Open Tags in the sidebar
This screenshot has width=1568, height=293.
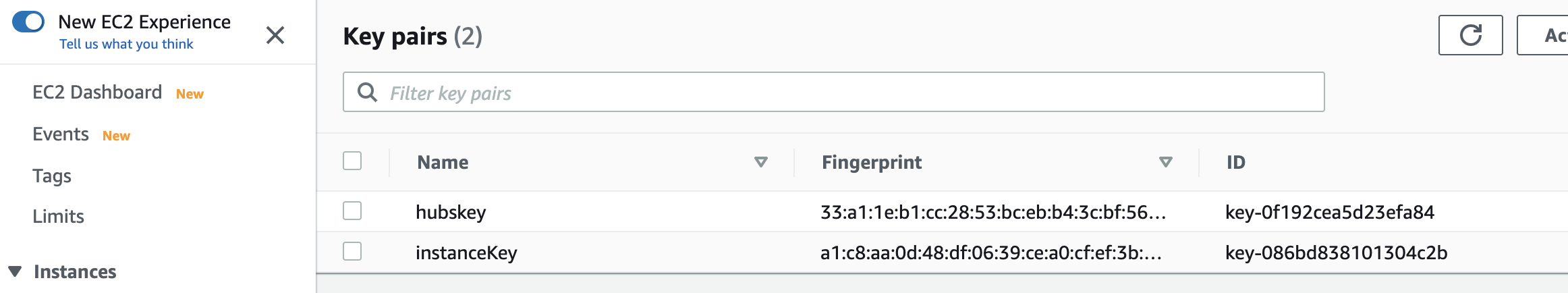(x=52, y=176)
